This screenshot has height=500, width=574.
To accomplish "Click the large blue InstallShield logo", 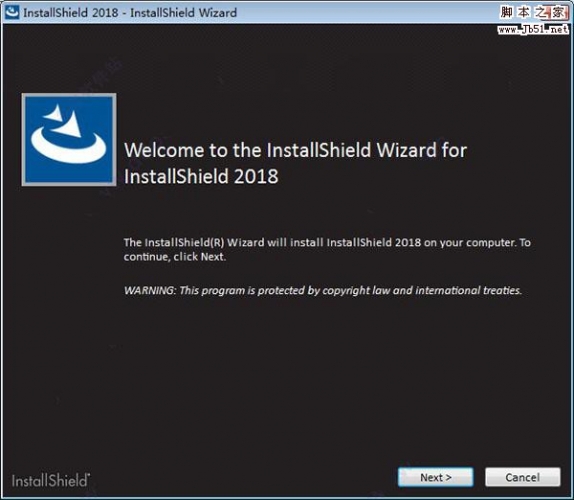I will (69, 139).
